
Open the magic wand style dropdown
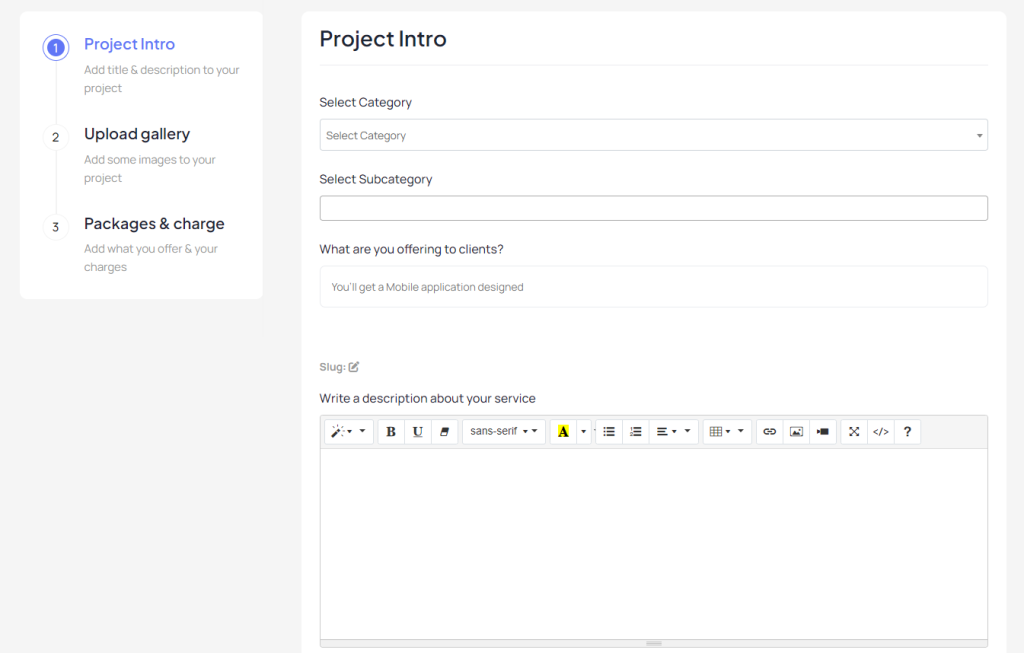(349, 432)
